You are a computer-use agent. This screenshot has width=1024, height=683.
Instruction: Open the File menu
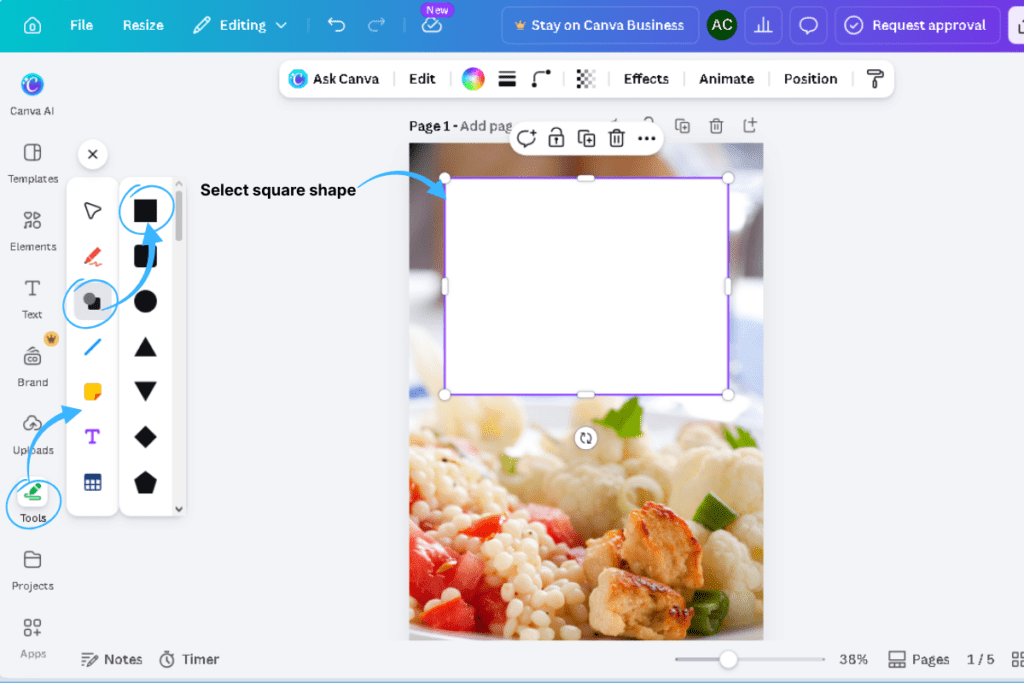81,25
